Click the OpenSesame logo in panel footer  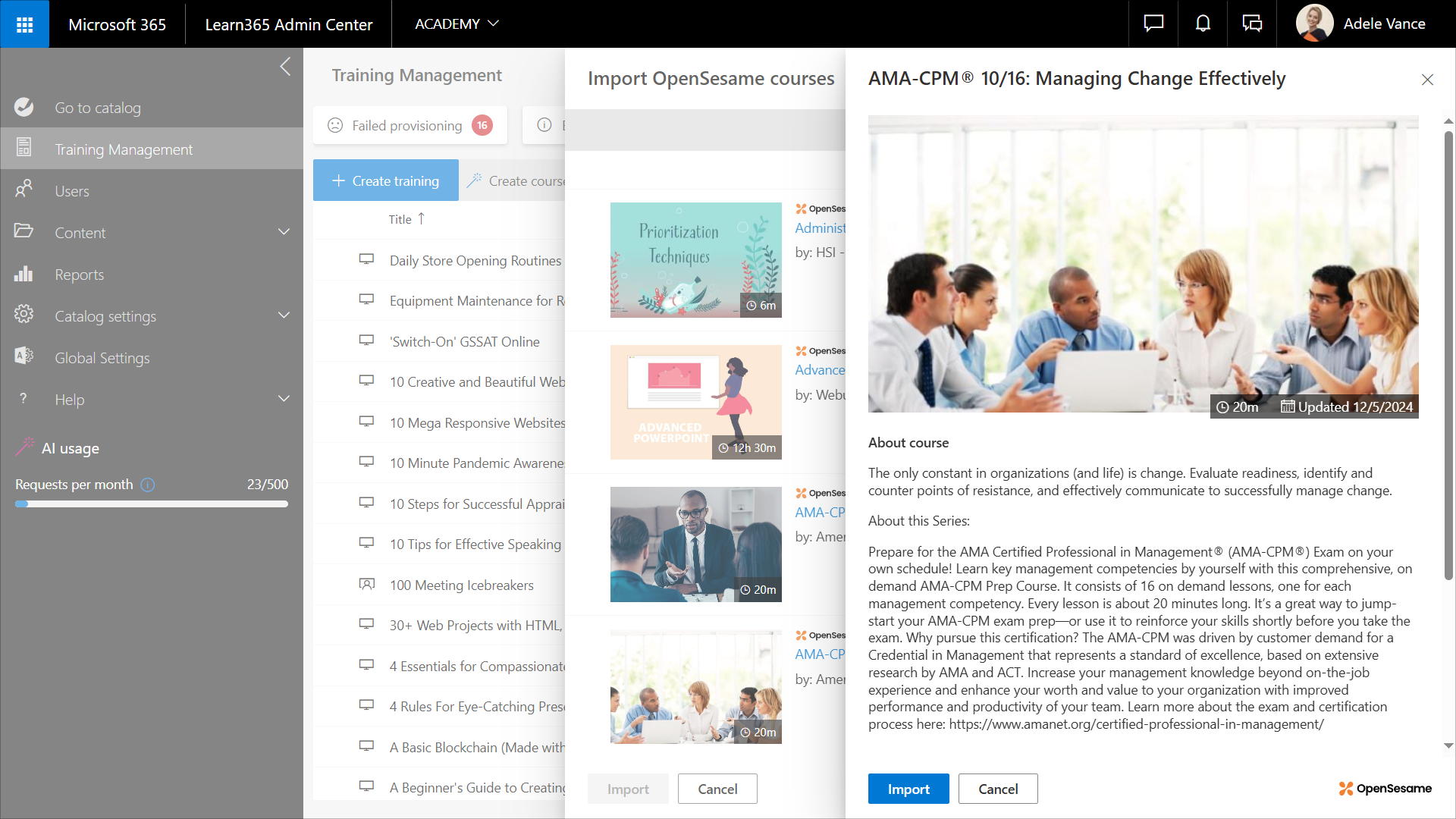(1385, 789)
